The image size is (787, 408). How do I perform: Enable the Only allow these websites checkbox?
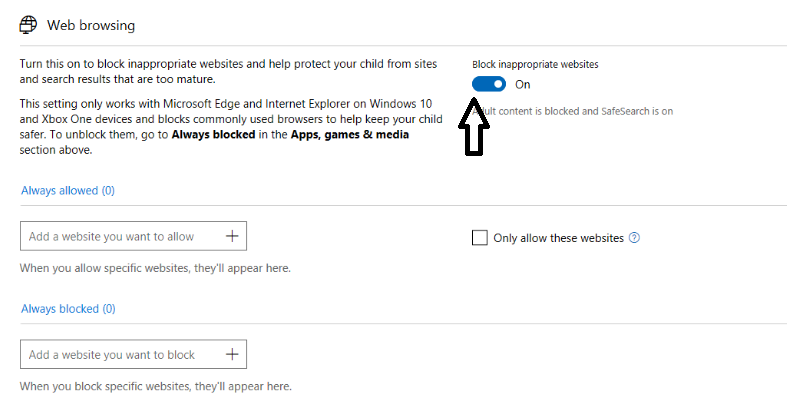pyautogui.click(x=480, y=238)
